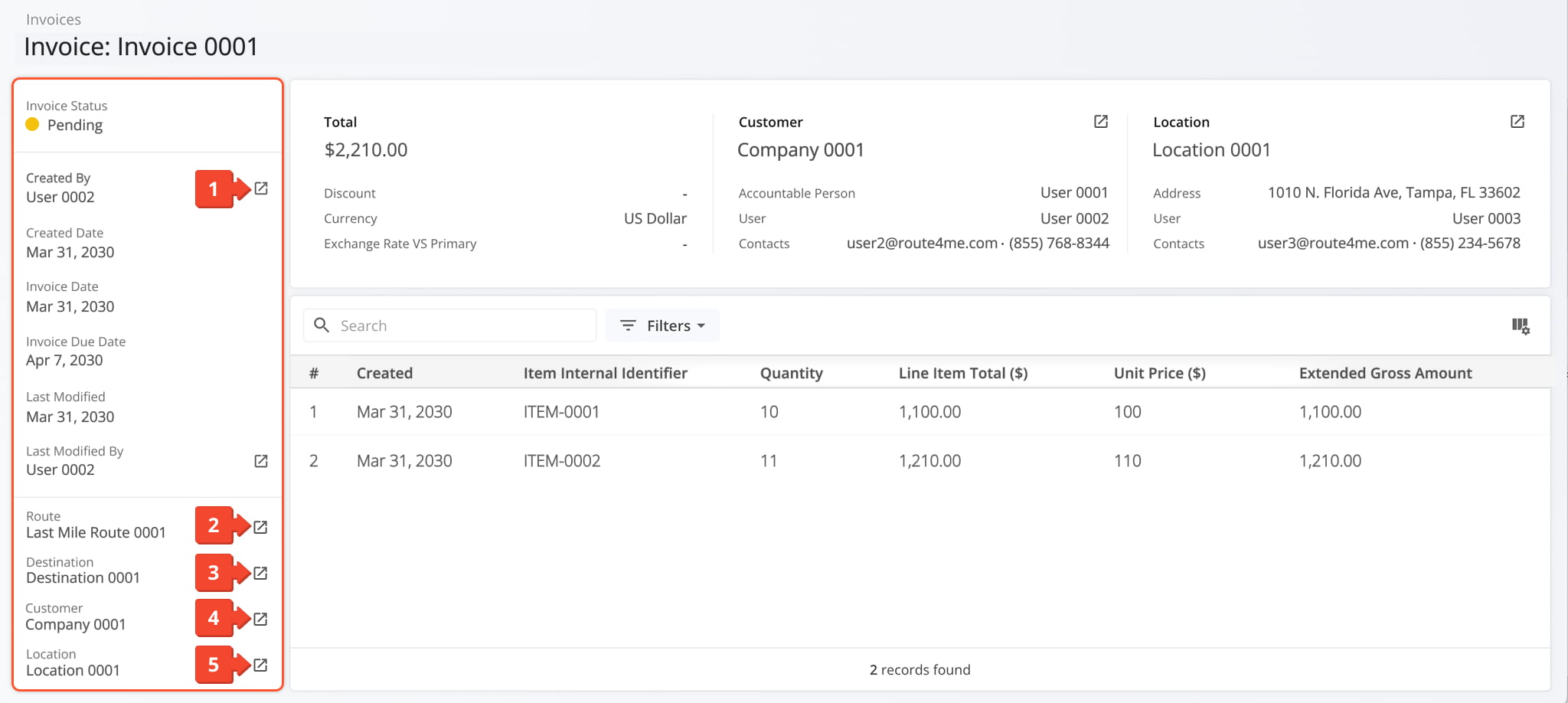Sort by Line Item Total column

coord(962,373)
